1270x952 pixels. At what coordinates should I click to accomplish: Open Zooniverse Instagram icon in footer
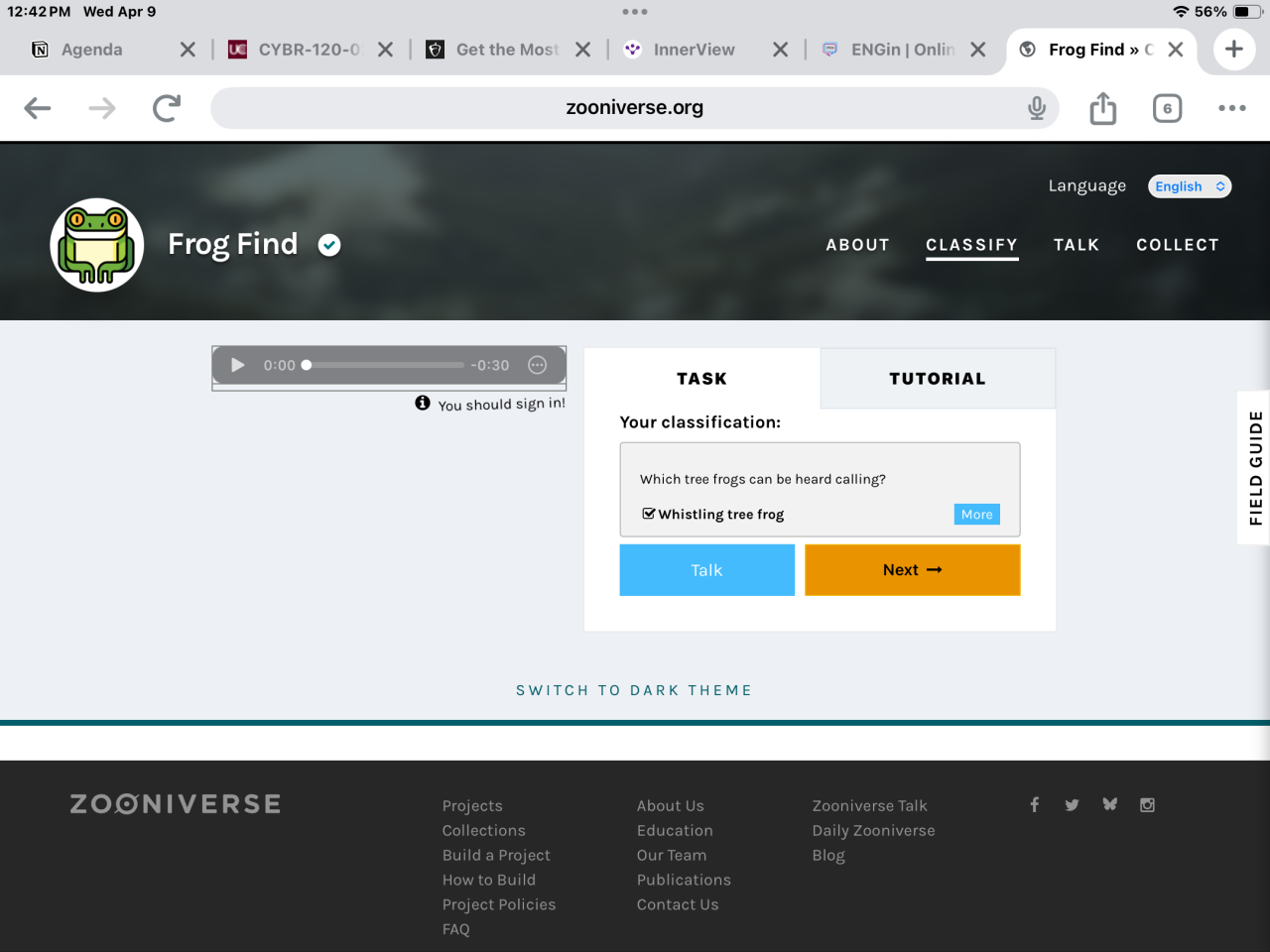(1147, 805)
